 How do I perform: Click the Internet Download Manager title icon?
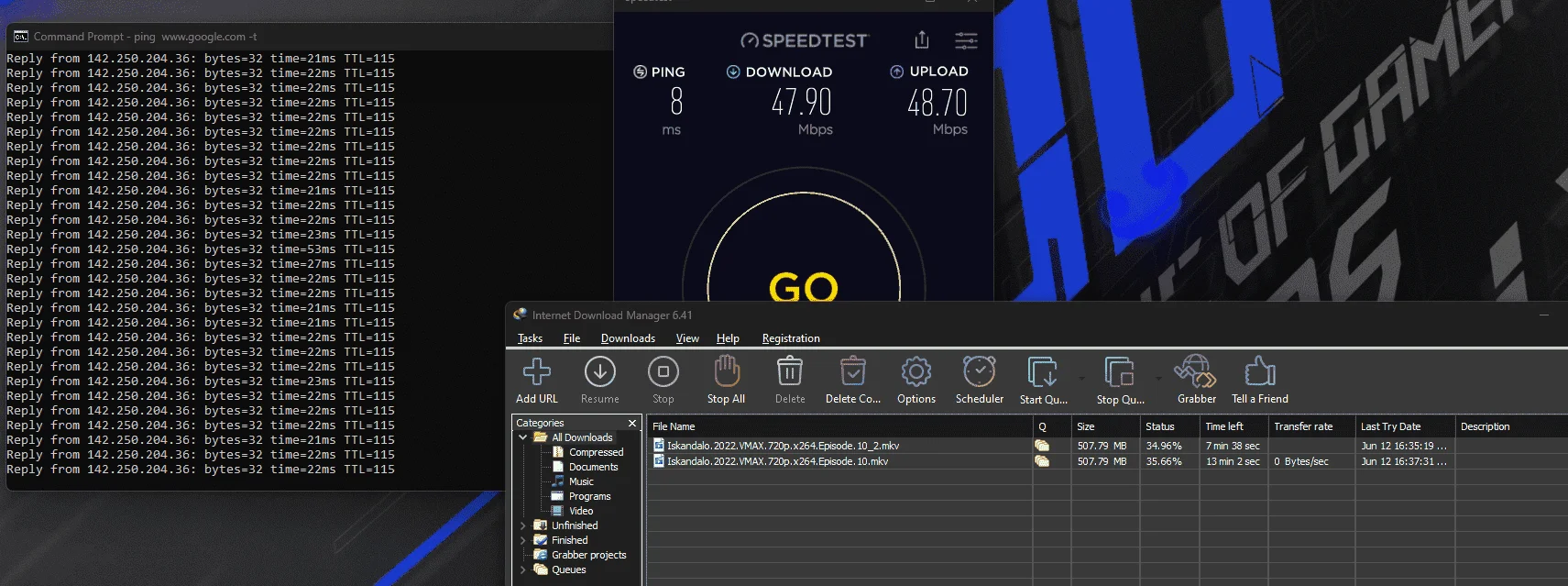[521, 315]
